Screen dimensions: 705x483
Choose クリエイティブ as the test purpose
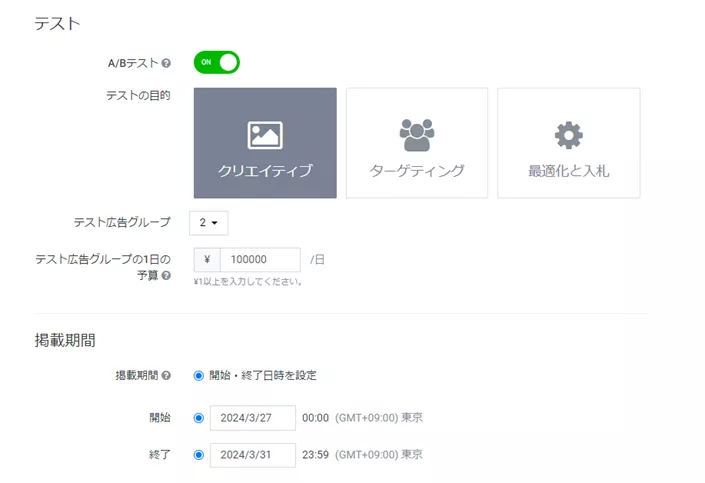(265, 143)
